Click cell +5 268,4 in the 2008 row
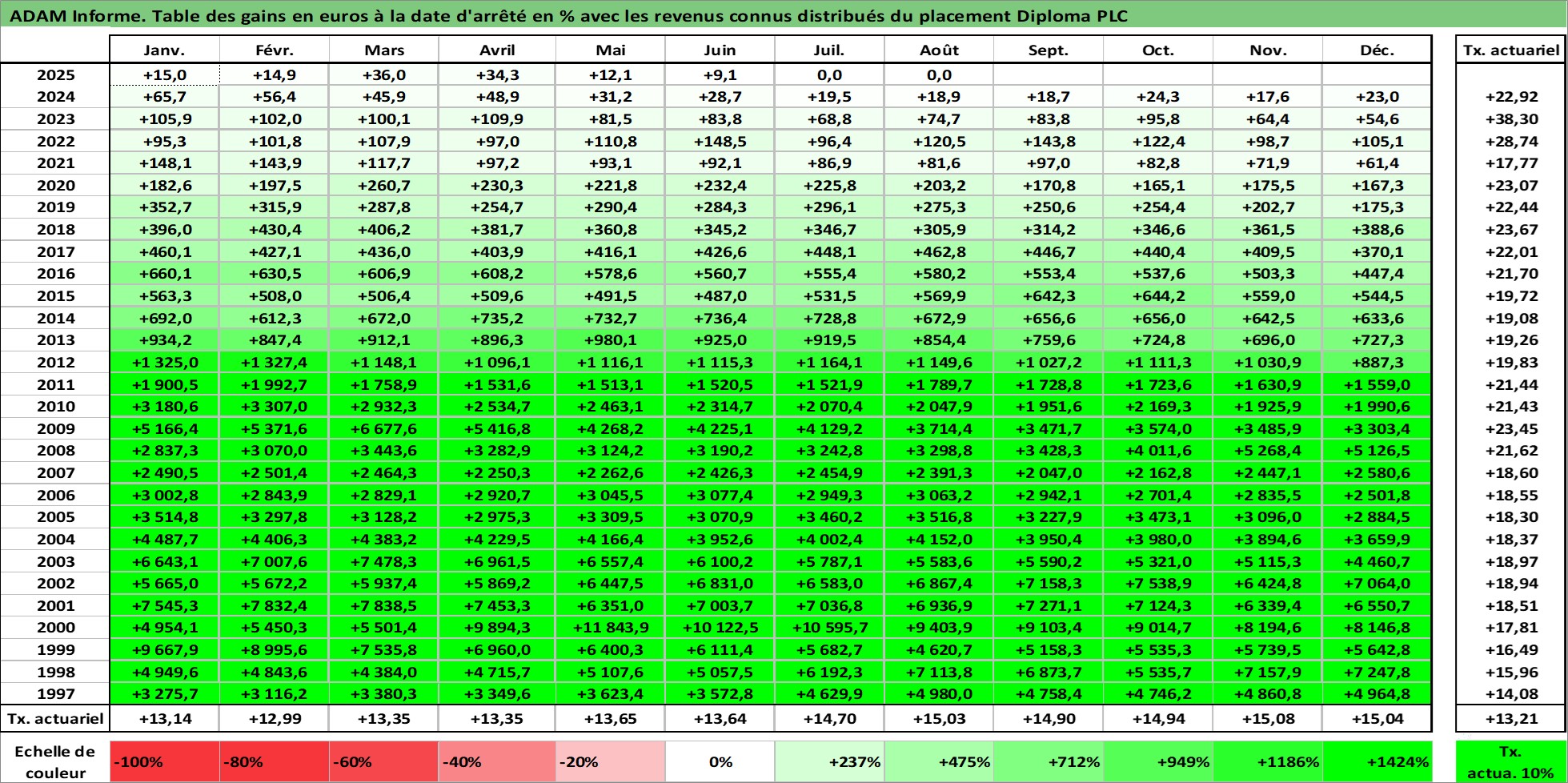The height and width of the screenshot is (783, 1568). pos(1268,451)
